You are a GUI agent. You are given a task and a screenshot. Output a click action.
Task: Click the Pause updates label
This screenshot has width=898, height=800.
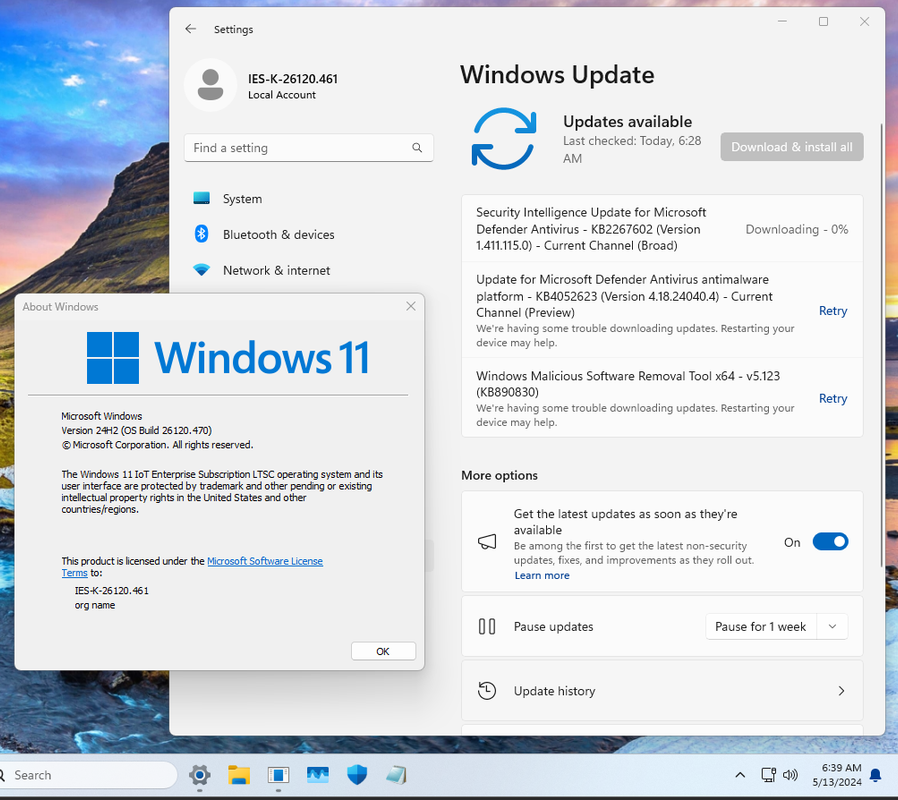553,626
